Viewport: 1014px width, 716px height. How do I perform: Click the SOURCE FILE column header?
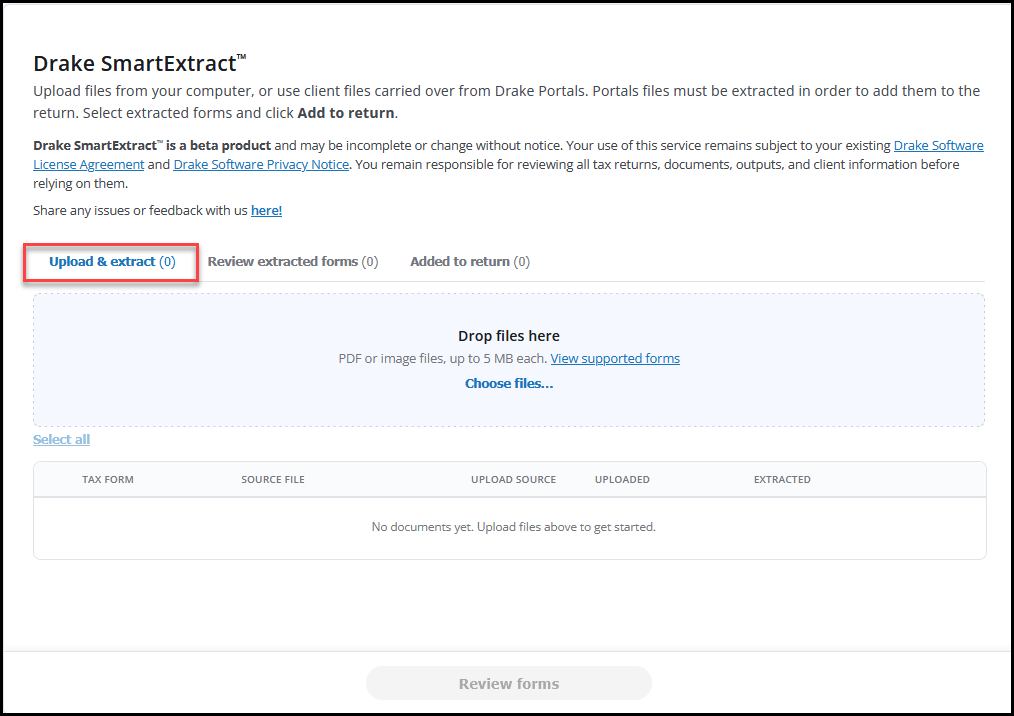[273, 479]
